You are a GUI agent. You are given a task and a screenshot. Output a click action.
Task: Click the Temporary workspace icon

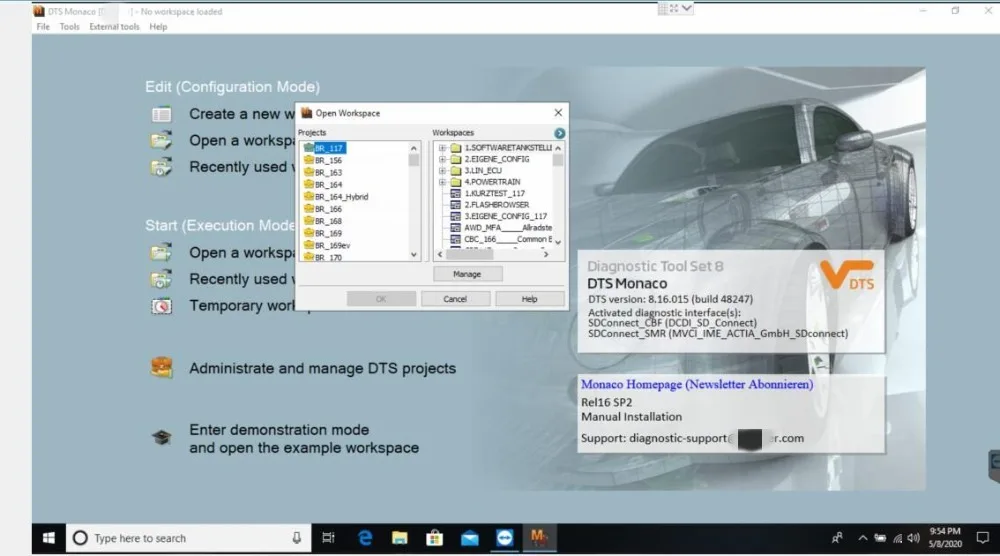pos(161,306)
